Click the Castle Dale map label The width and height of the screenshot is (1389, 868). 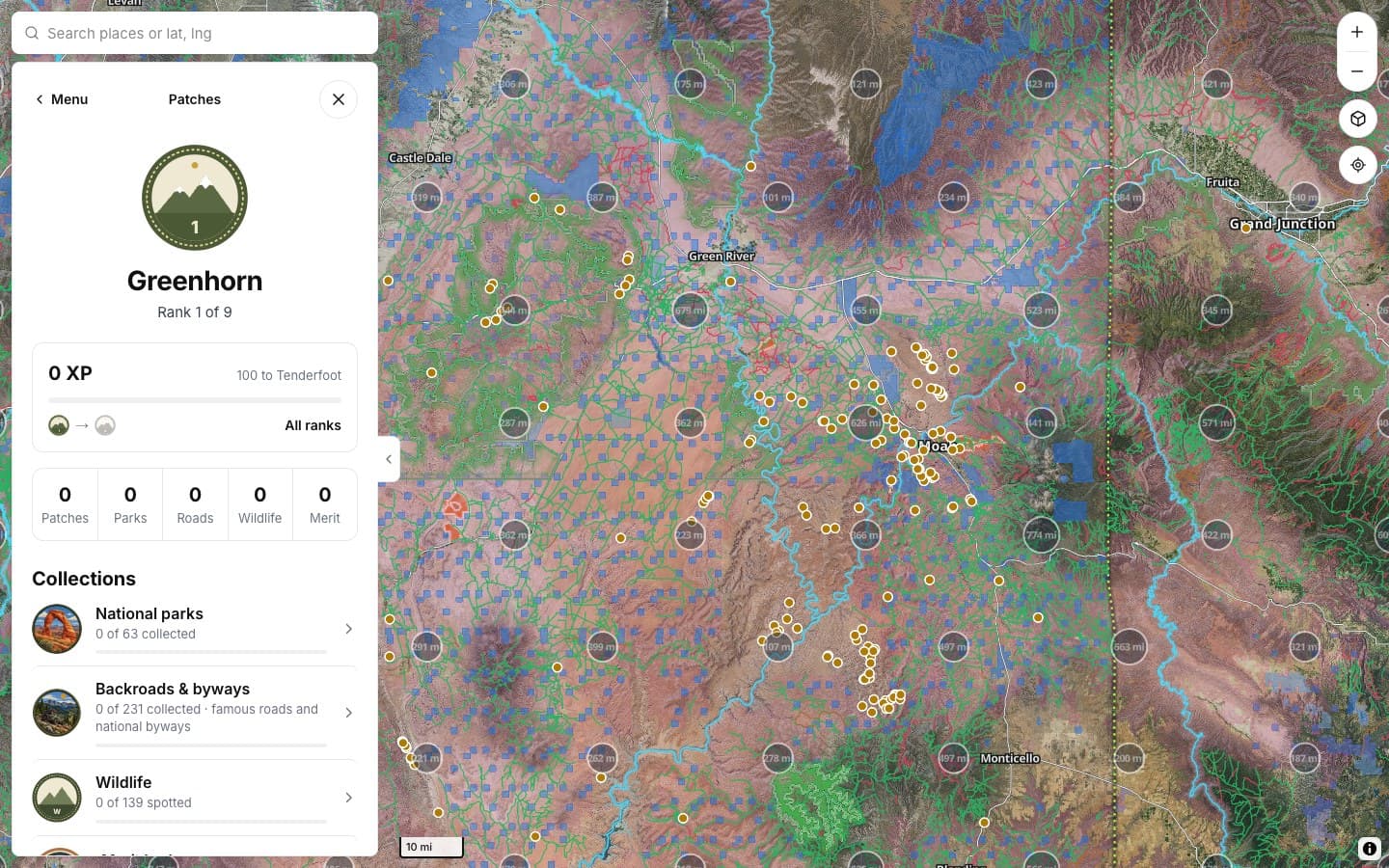[x=421, y=158]
